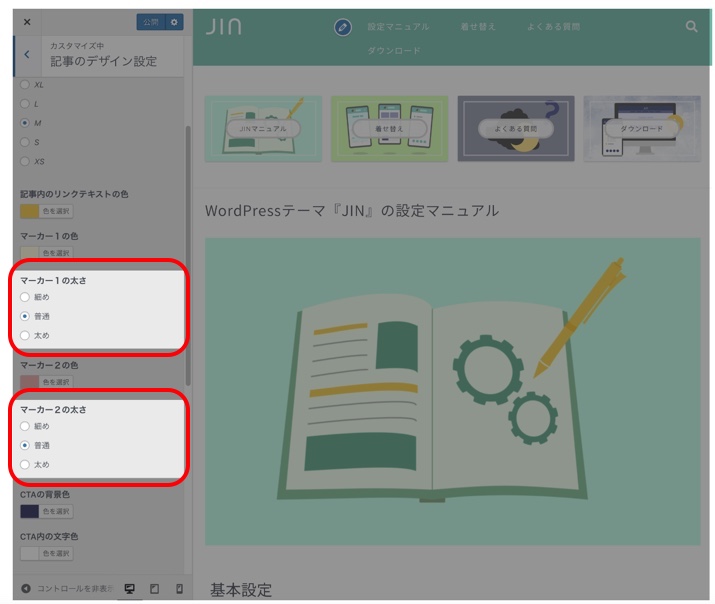
Task: Open the CTAの背景色 color picker
Action: (47, 511)
